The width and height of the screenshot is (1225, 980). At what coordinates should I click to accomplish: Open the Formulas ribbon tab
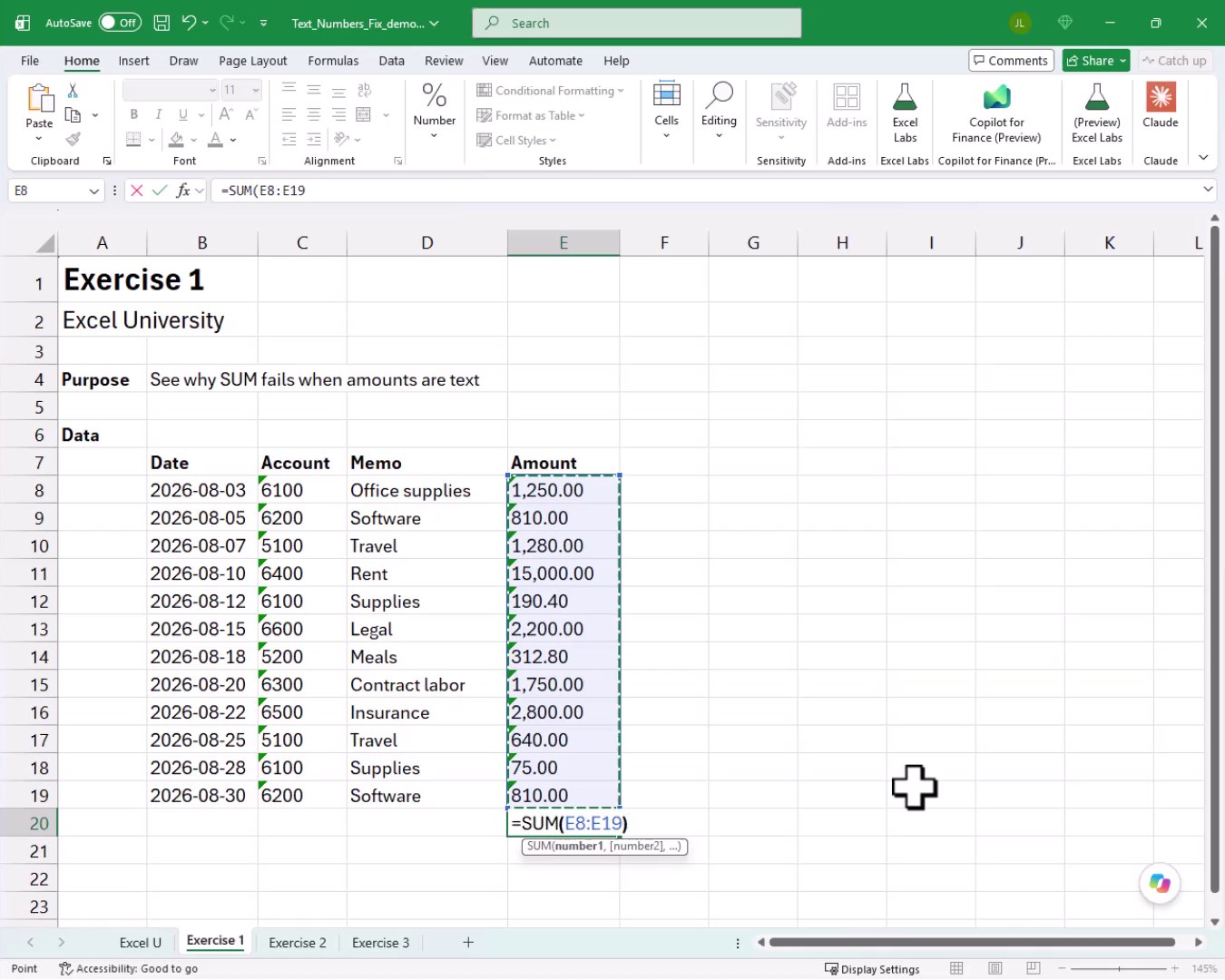click(x=333, y=61)
